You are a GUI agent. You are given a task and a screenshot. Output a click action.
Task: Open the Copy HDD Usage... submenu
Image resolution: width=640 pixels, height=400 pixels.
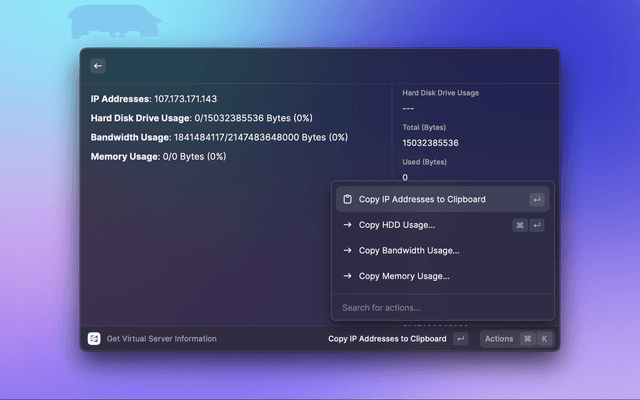[397, 225]
